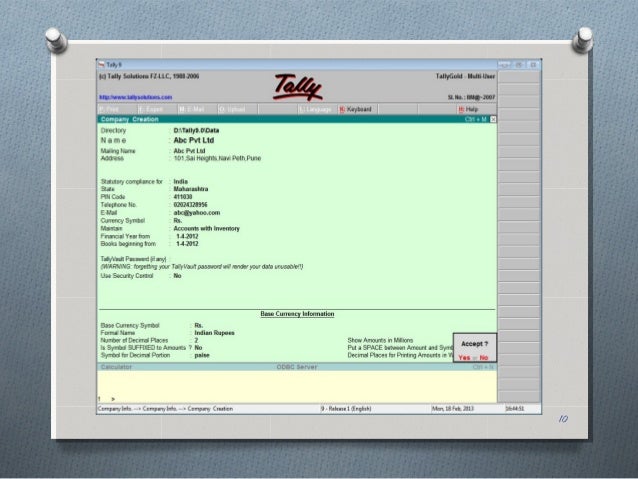This screenshot has width=638, height=479.
Task: Click the Address field with Sai Heights
Action: coord(217,158)
